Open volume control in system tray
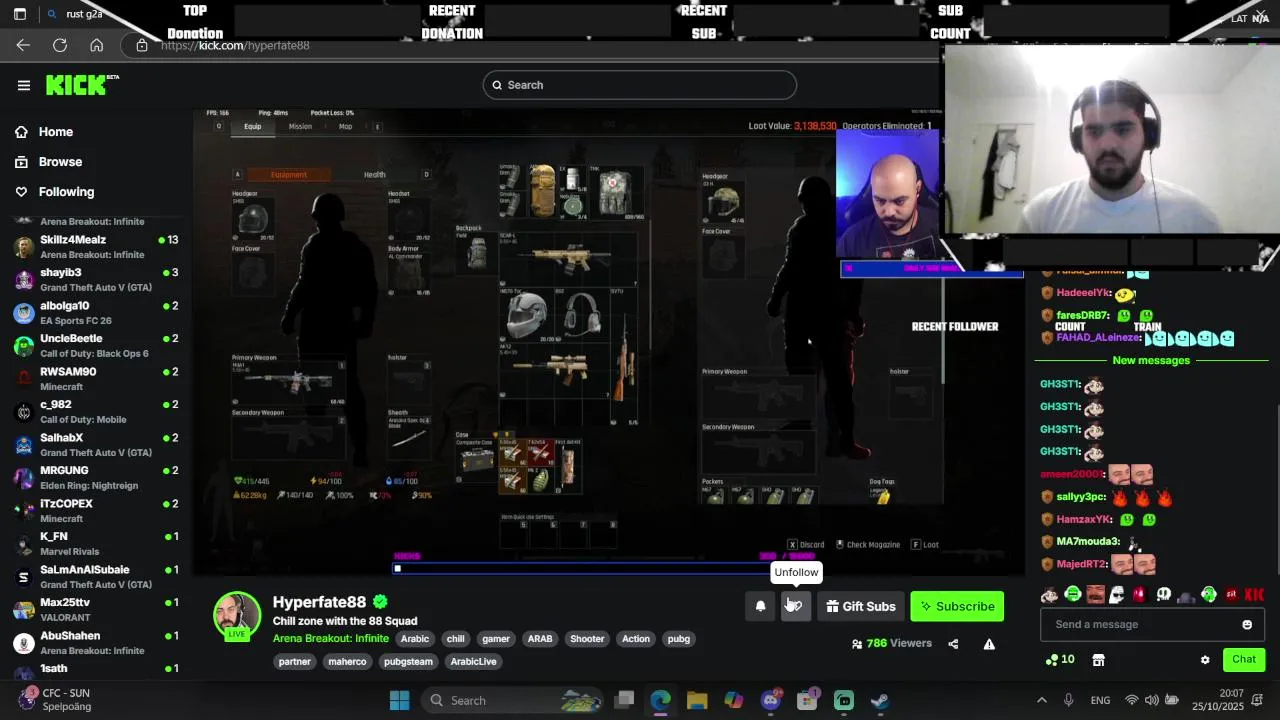Screen dimensions: 1280x720 click(x=1151, y=700)
